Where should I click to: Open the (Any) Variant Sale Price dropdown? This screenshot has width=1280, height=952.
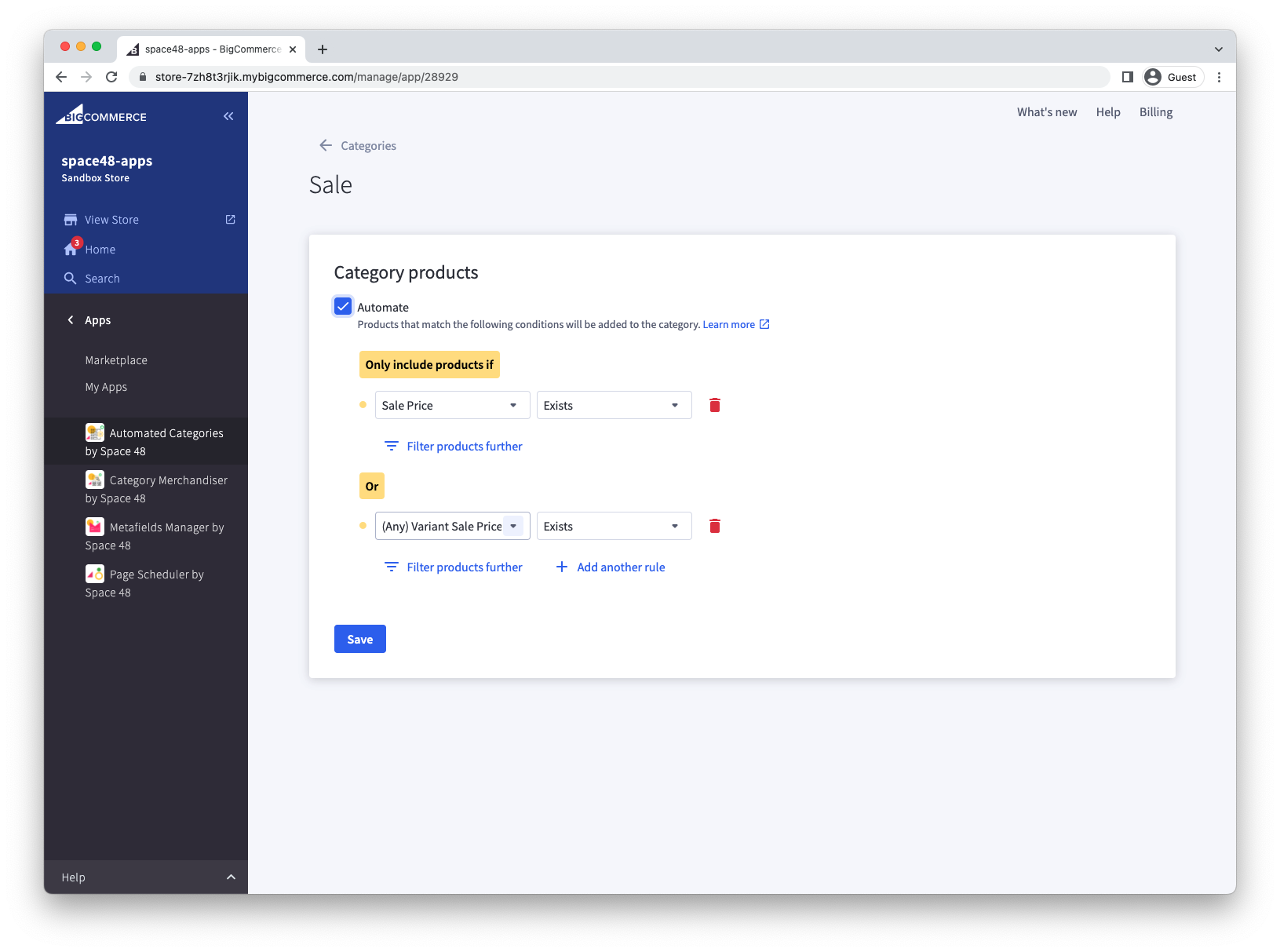(453, 526)
